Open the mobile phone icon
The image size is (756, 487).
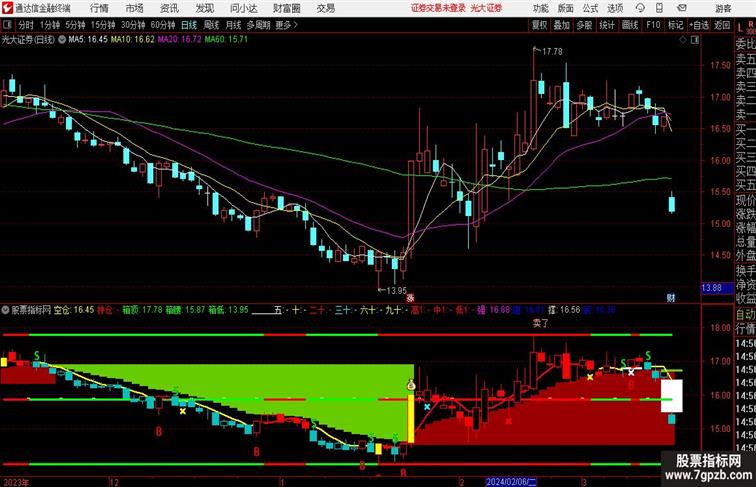(x=660, y=8)
